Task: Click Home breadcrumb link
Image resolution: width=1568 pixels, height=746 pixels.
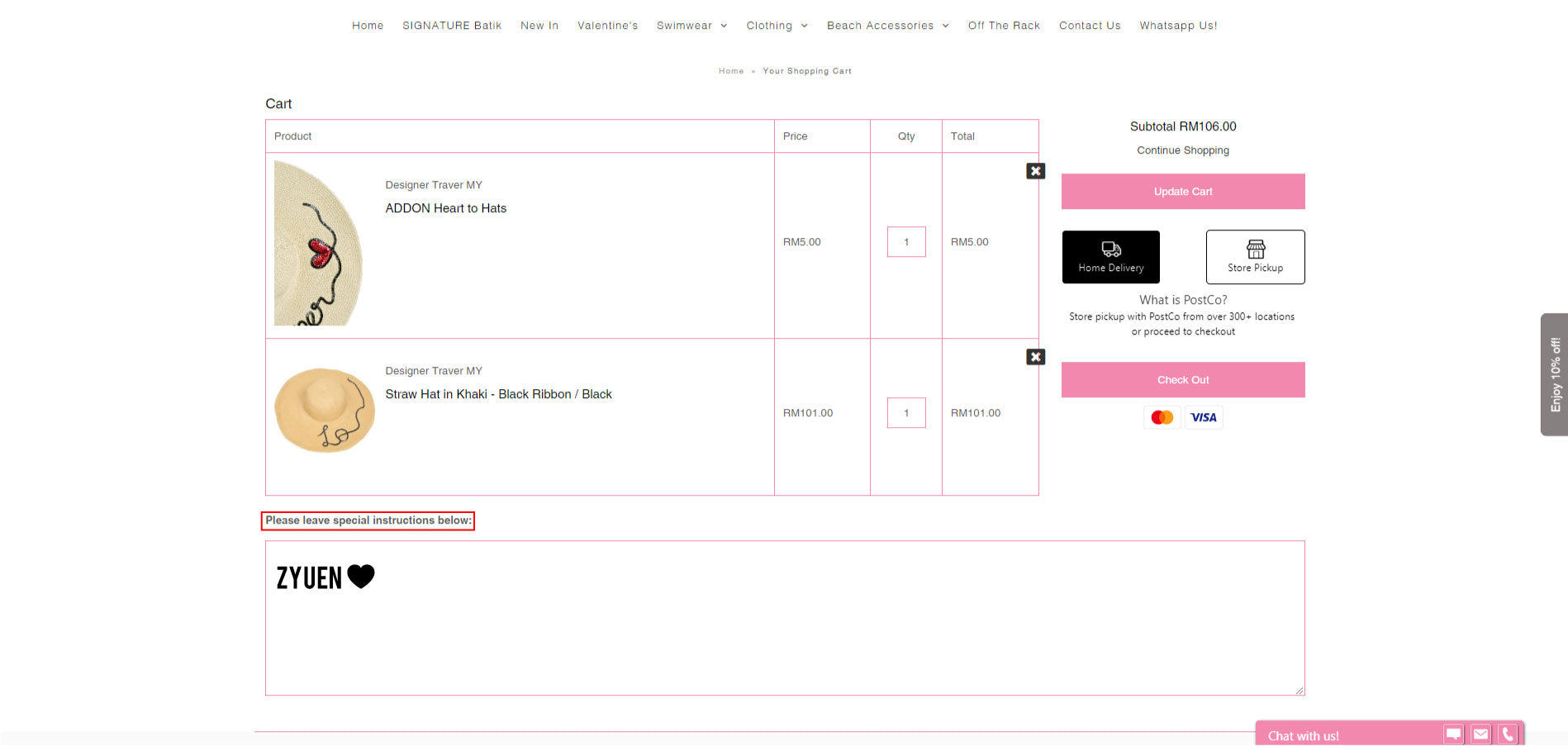Action: click(x=731, y=71)
